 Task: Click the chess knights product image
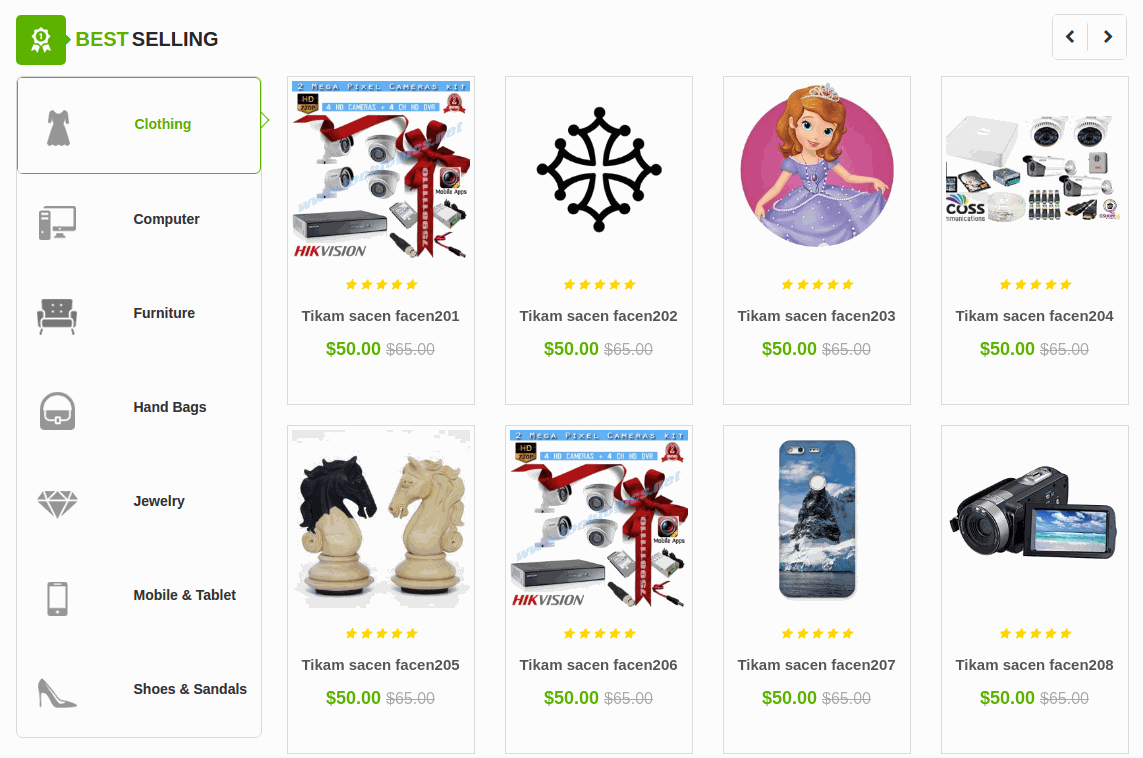coord(381,519)
